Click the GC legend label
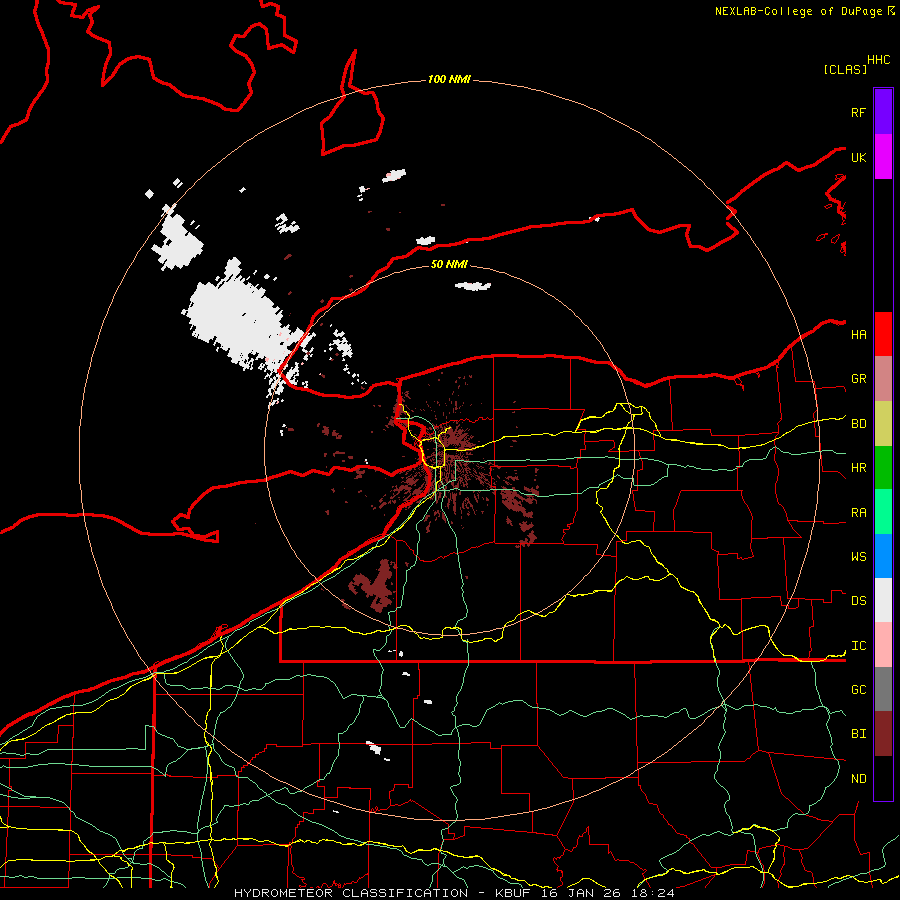The width and height of the screenshot is (900, 900). click(x=858, y=690)
